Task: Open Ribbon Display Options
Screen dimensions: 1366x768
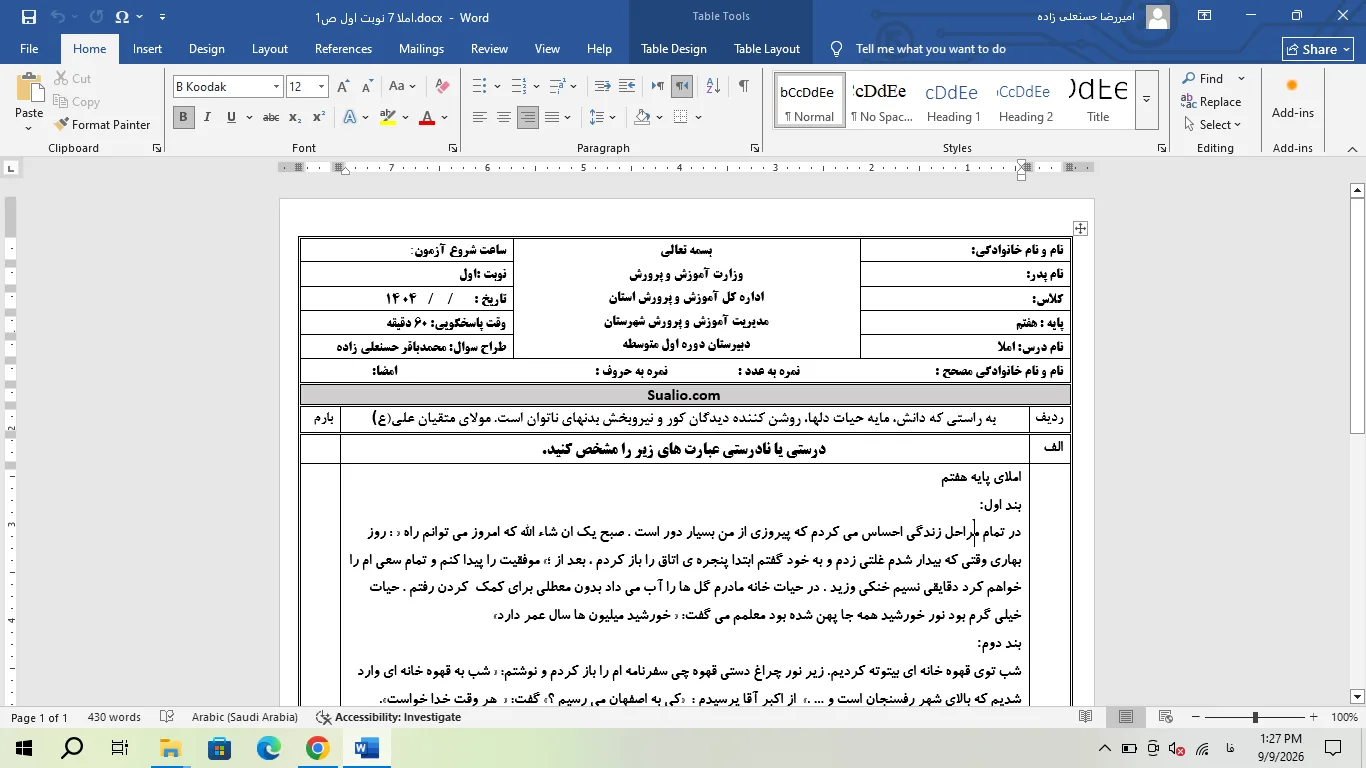Action: [x=1205, y=16]
